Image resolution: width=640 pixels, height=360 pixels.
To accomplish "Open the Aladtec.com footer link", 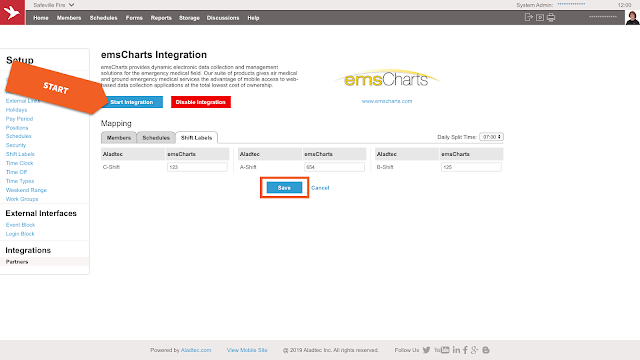I will click(196, 350).
